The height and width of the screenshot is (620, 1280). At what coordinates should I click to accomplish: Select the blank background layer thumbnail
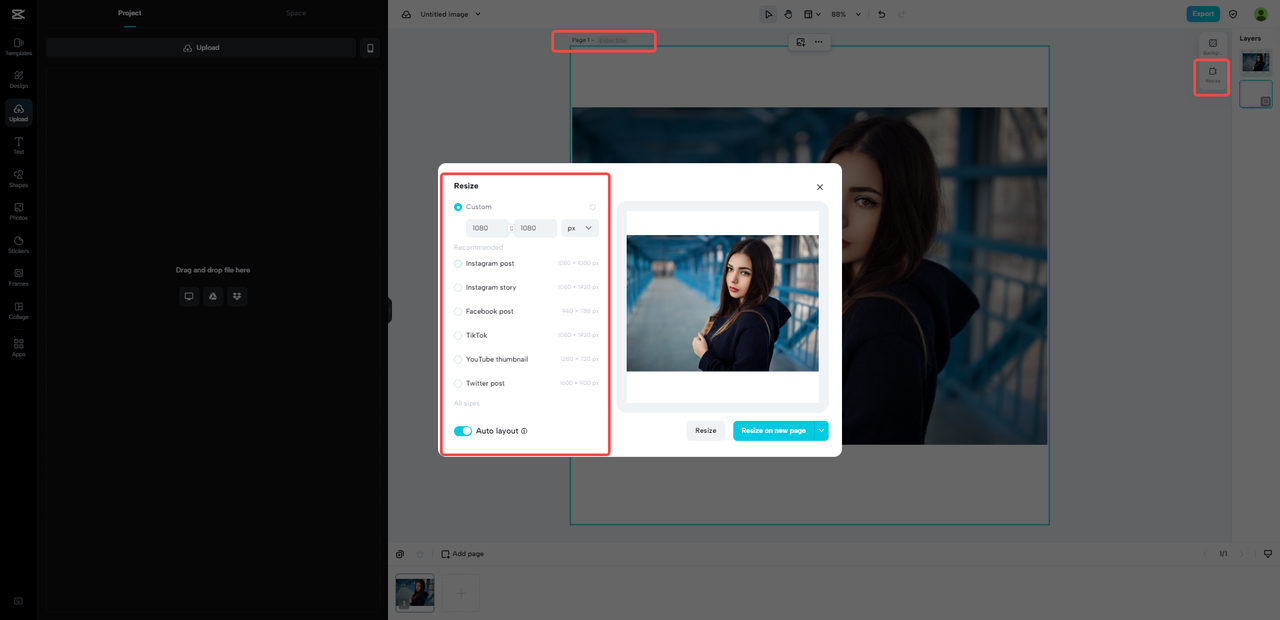pos(1256,94)
